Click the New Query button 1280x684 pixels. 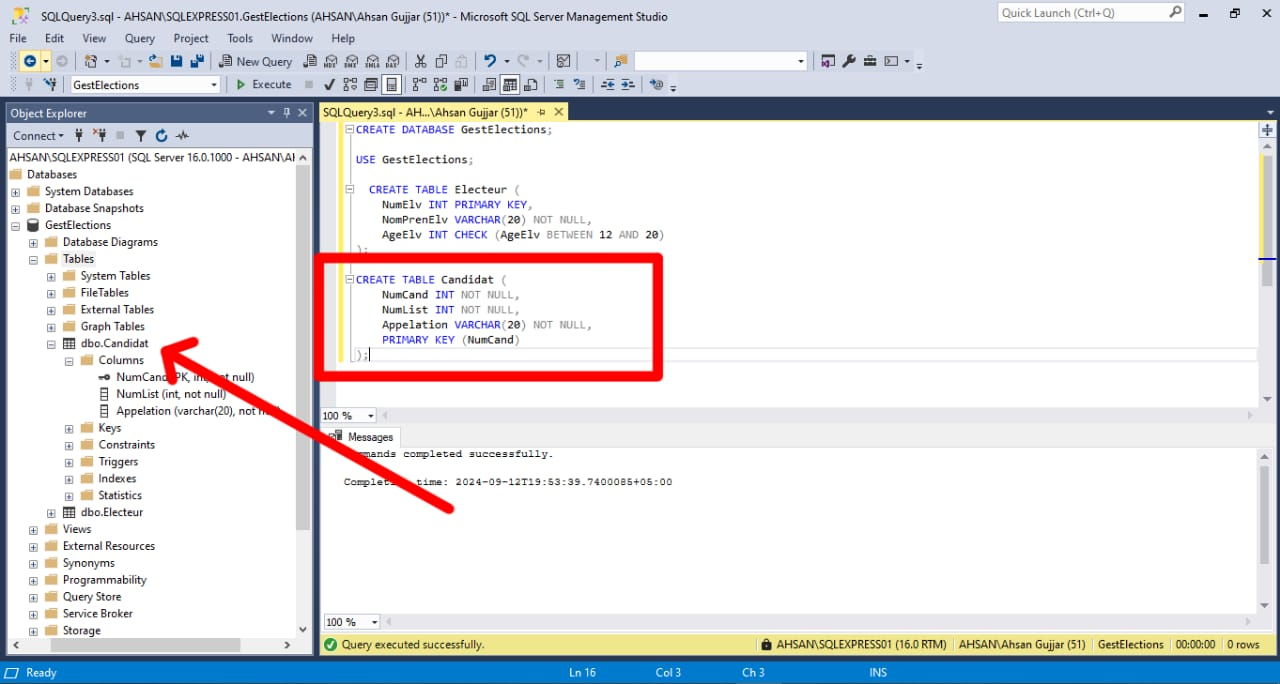click(256, 61)
